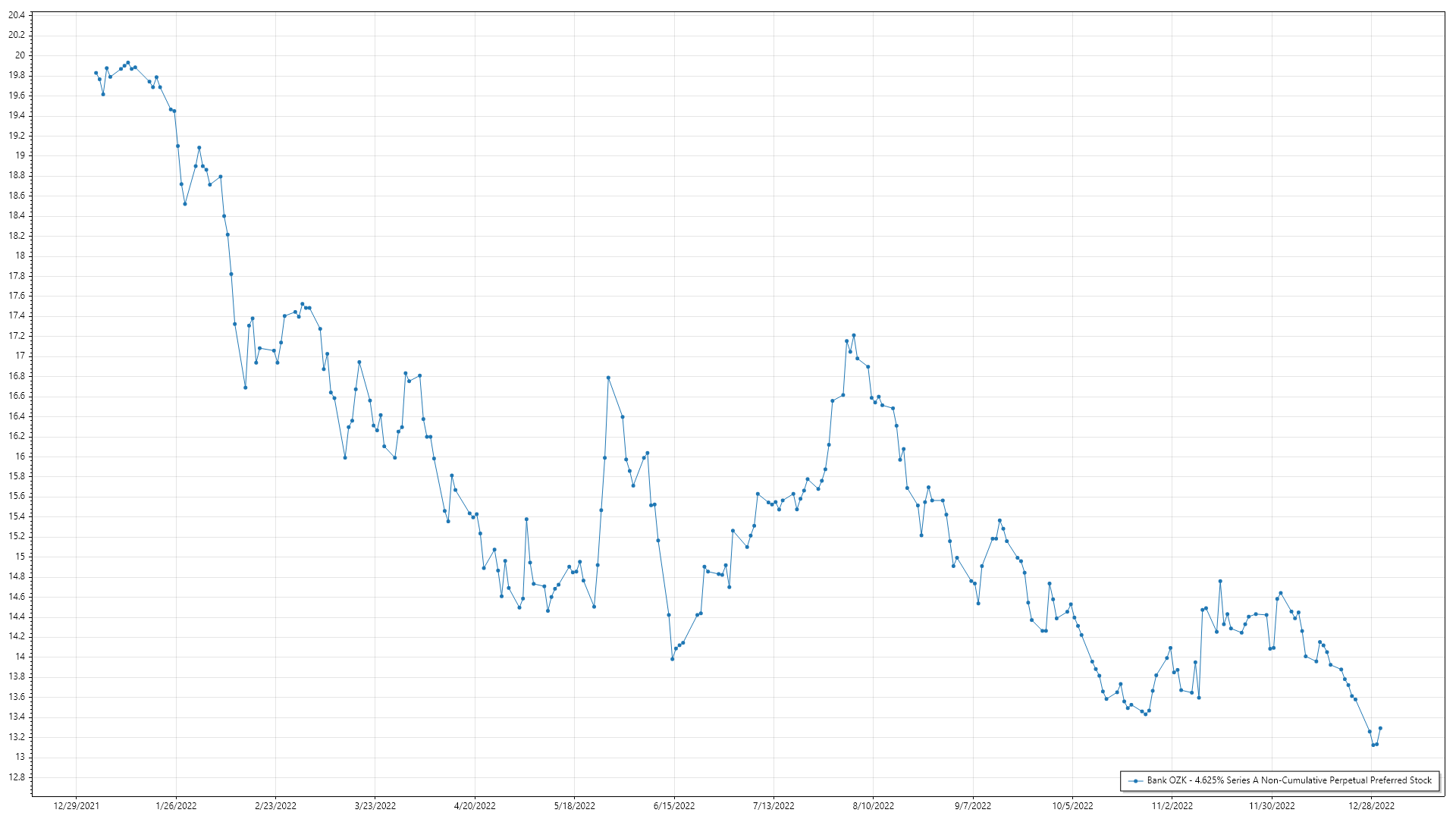Click the 20.4 value on y-axis
The width and height of the screenshot is (1456, 819).
coord(17,15)
